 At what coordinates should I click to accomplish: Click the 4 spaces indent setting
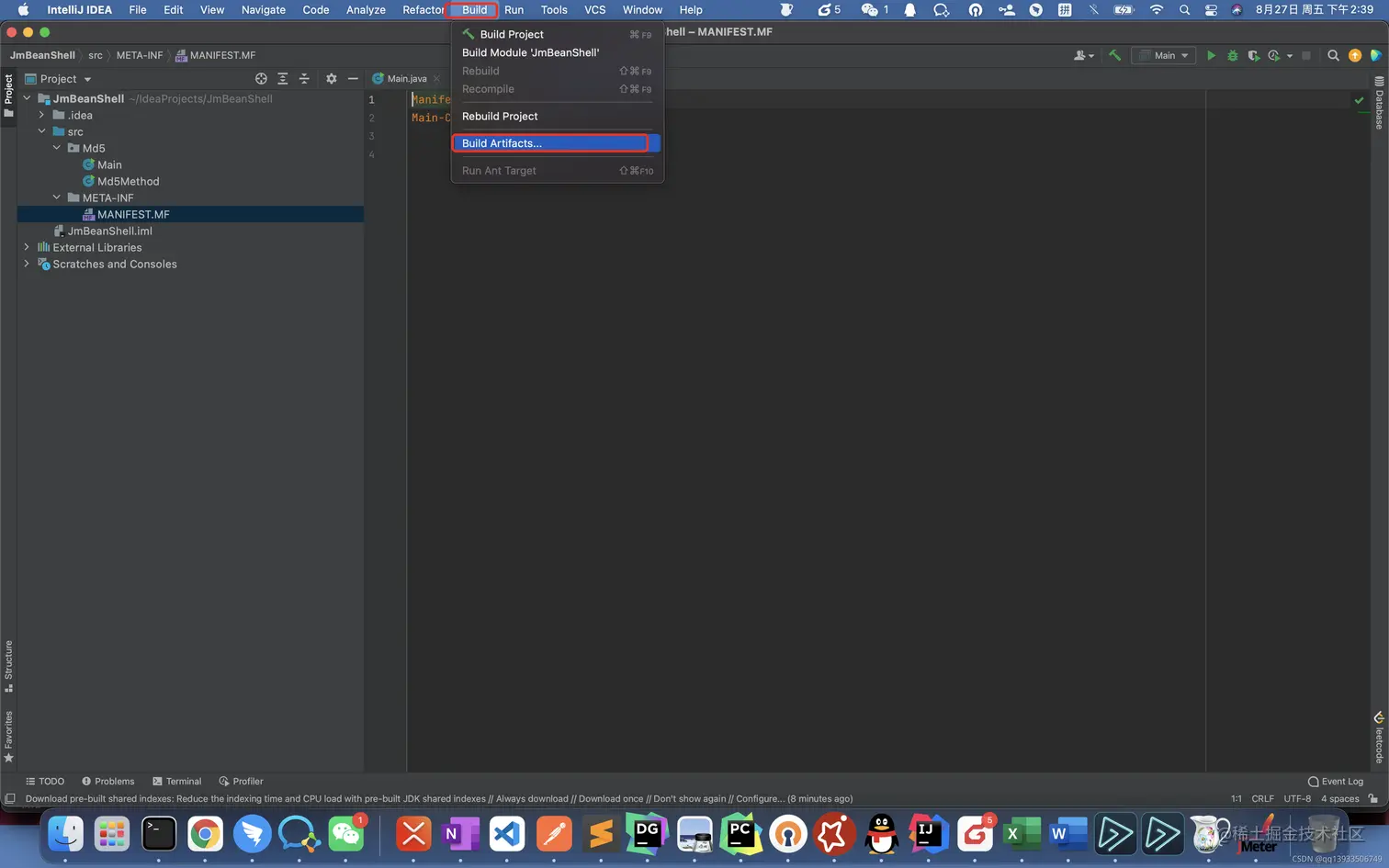pyautogui.click(x=1339, y=798)
